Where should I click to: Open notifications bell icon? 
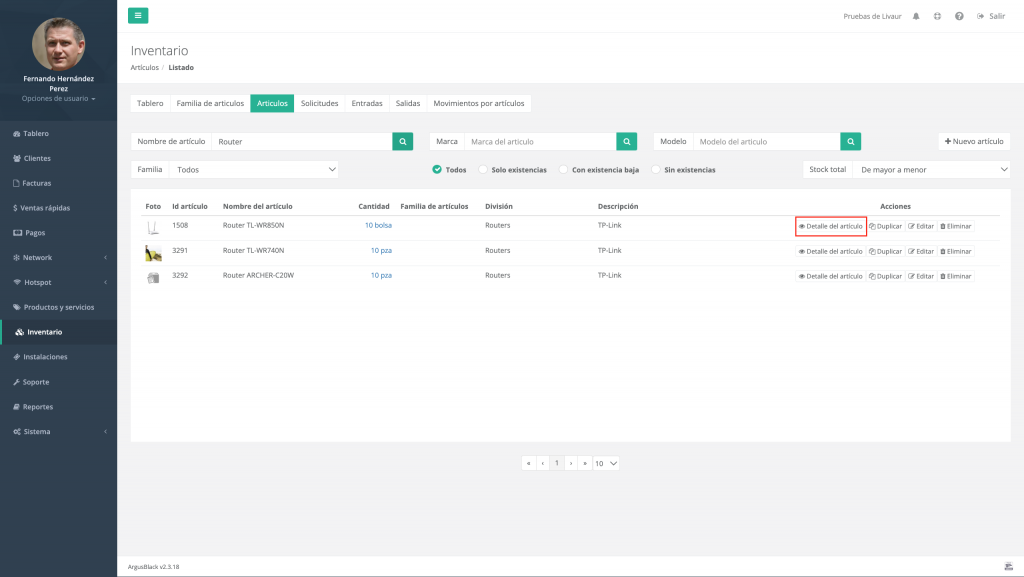coord(916,16)
